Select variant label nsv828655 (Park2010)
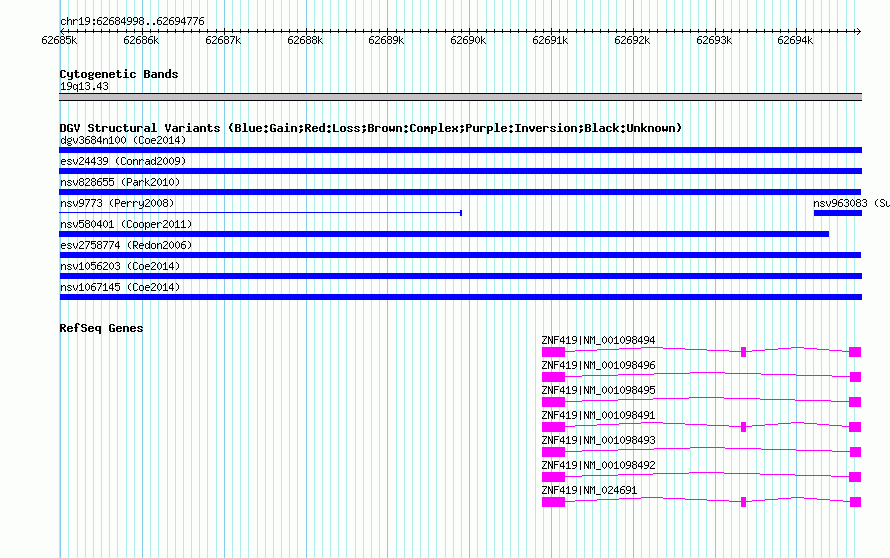890x558 pixels. (x=120, y=182)
